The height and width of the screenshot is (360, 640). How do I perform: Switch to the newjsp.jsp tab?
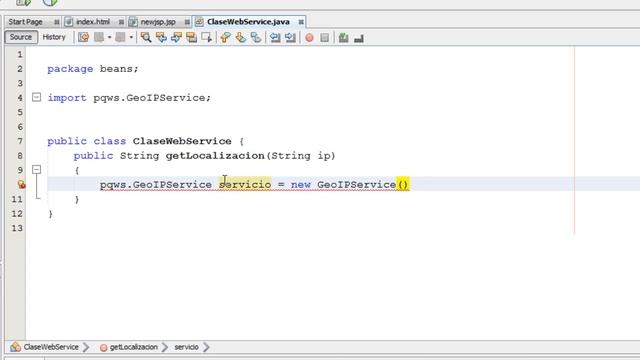coord(158,22)
